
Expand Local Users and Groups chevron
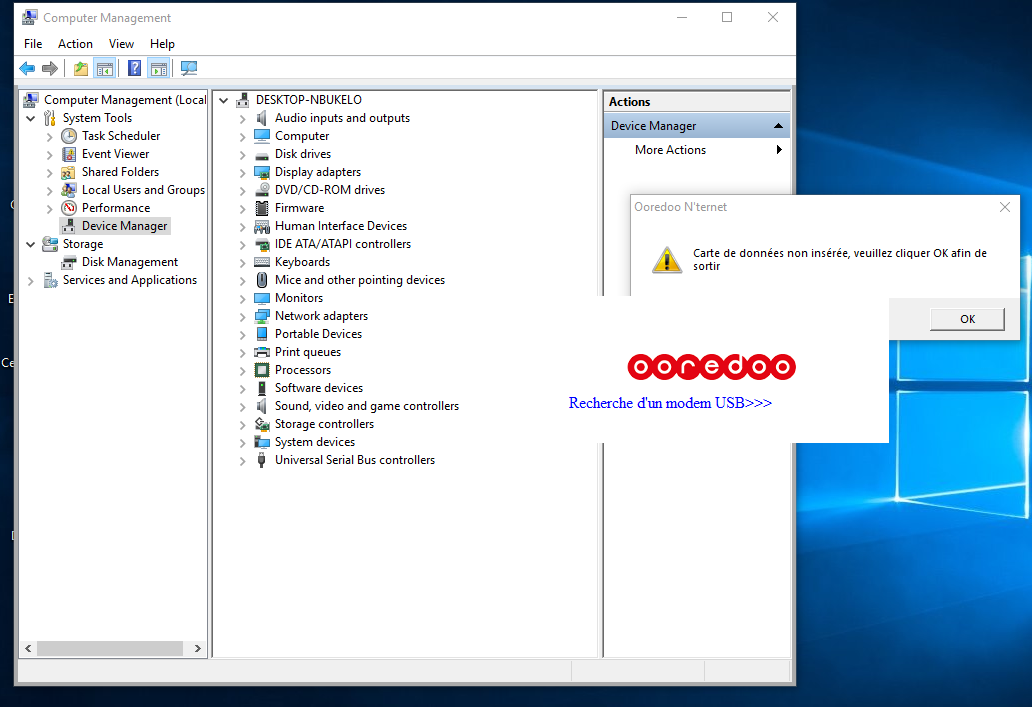click(49, 190)
